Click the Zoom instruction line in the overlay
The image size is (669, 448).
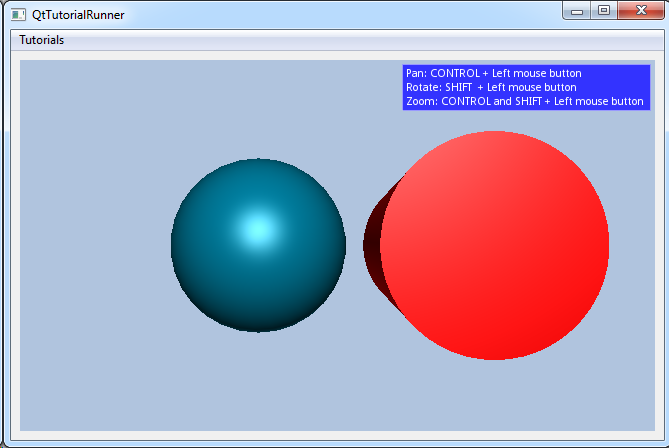pyautogui.click(x=524, y=102)
